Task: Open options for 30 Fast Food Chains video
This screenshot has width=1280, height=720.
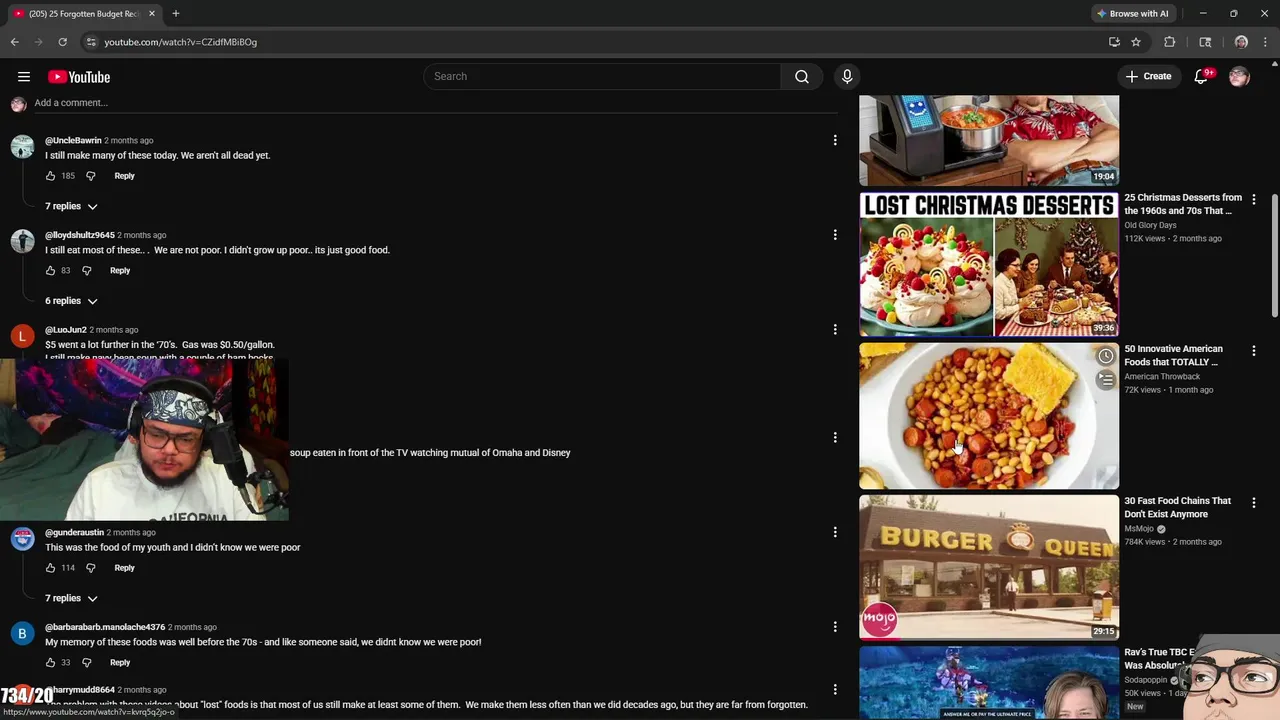Action: pos(1254,502)
